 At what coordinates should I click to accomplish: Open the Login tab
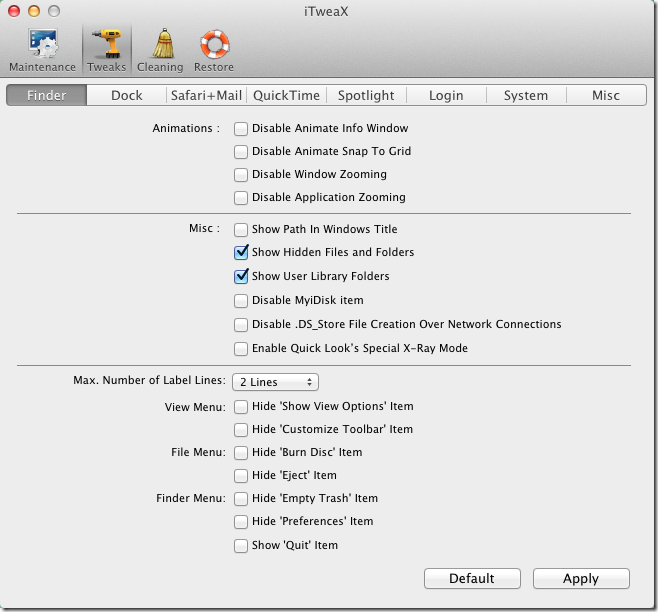tap(446, 95)
